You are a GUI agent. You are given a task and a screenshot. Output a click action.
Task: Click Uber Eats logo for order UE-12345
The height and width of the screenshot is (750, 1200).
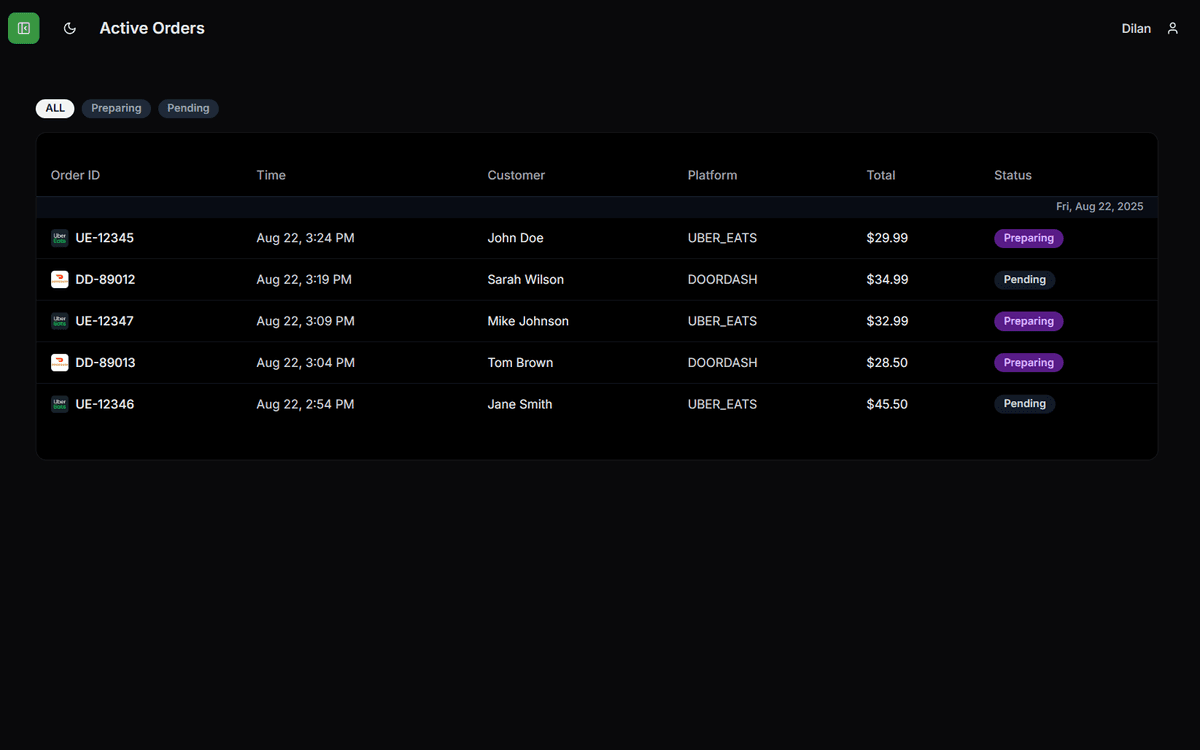point(60,238)
